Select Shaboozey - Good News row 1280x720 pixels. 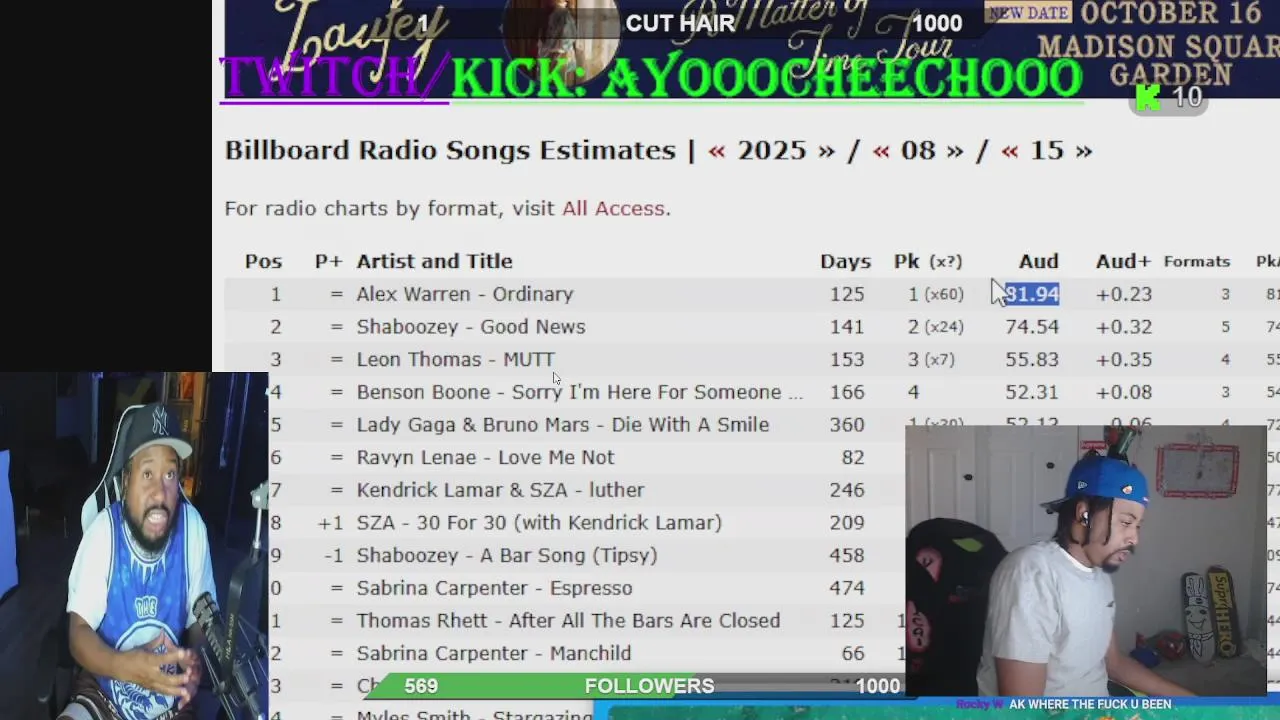pos(752,326)
